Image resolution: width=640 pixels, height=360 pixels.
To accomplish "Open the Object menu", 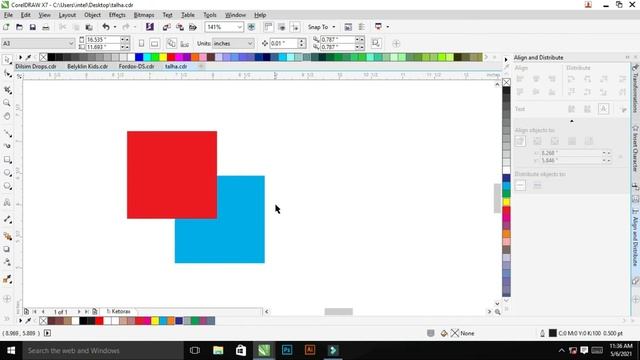I will (92, 15).
